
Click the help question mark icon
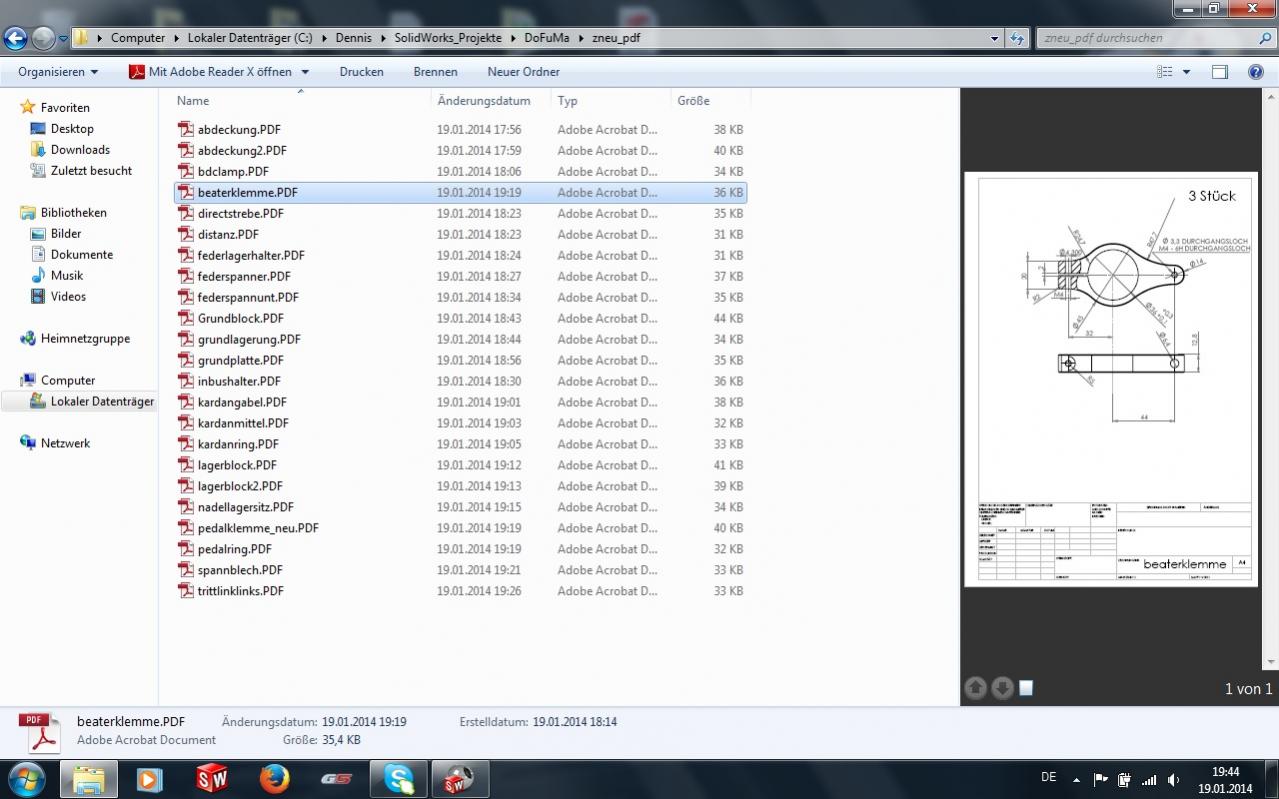1256,72
